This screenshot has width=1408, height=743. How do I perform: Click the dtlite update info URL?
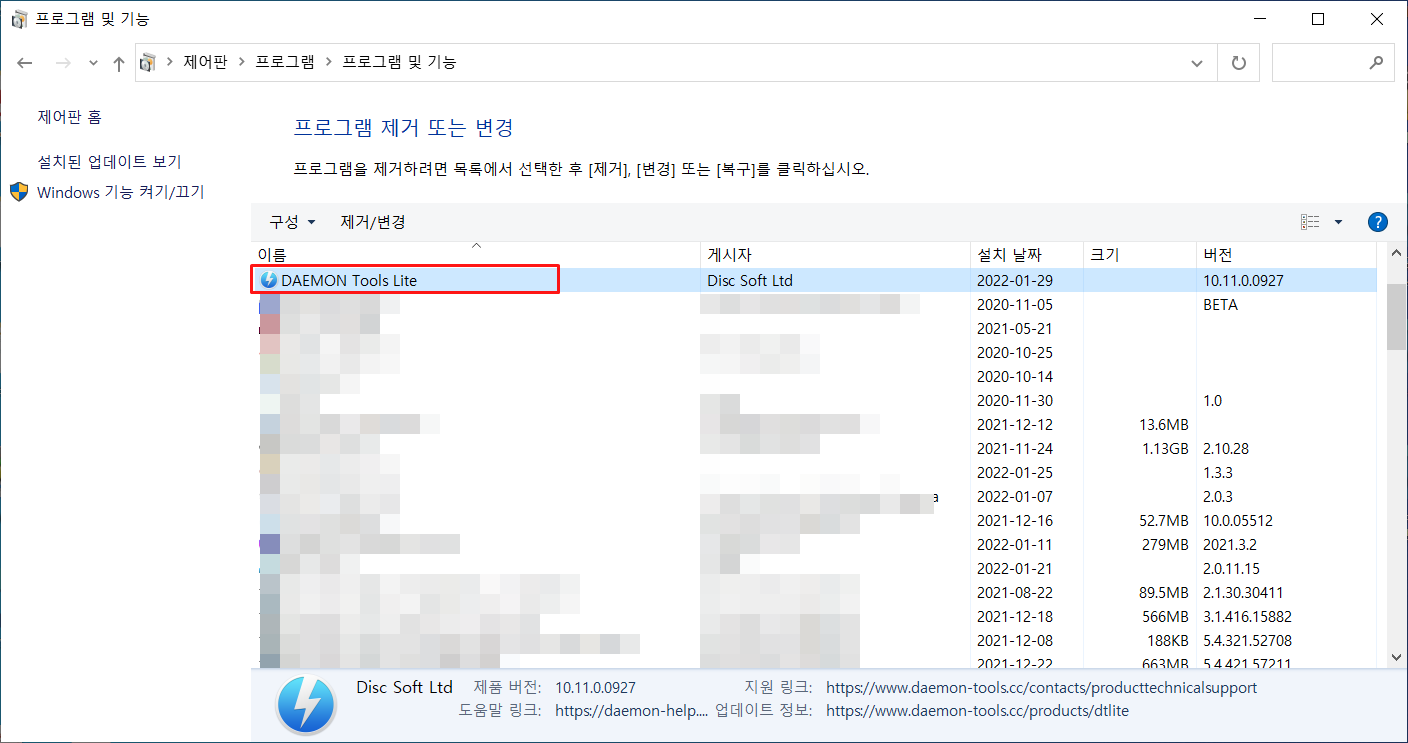coord(977,711)
